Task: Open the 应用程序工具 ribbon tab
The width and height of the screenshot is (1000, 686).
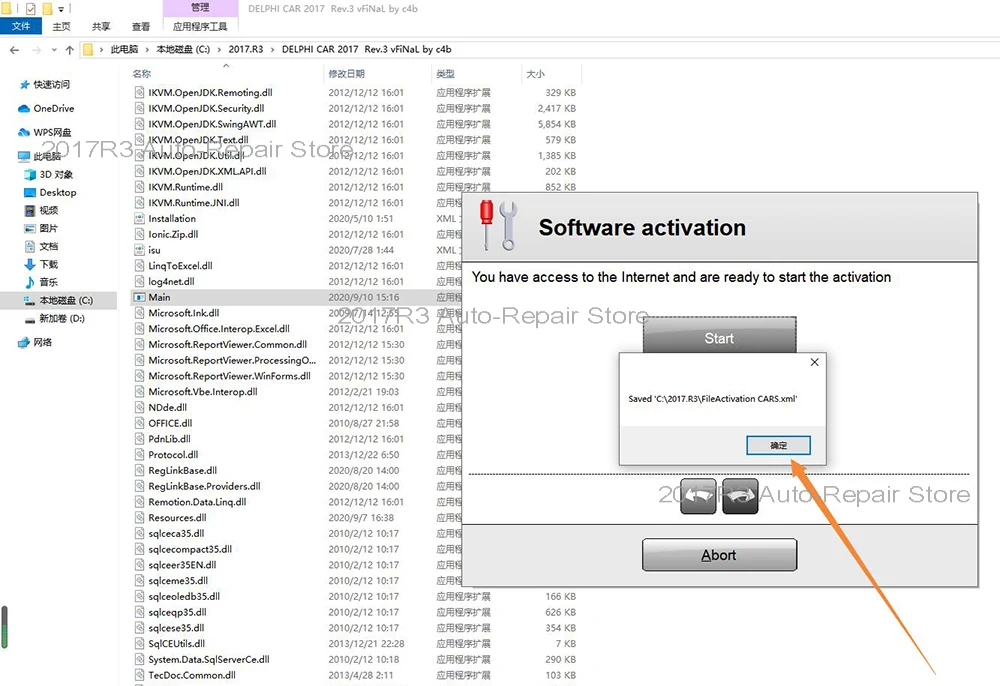Action: (x=200, y=26)
